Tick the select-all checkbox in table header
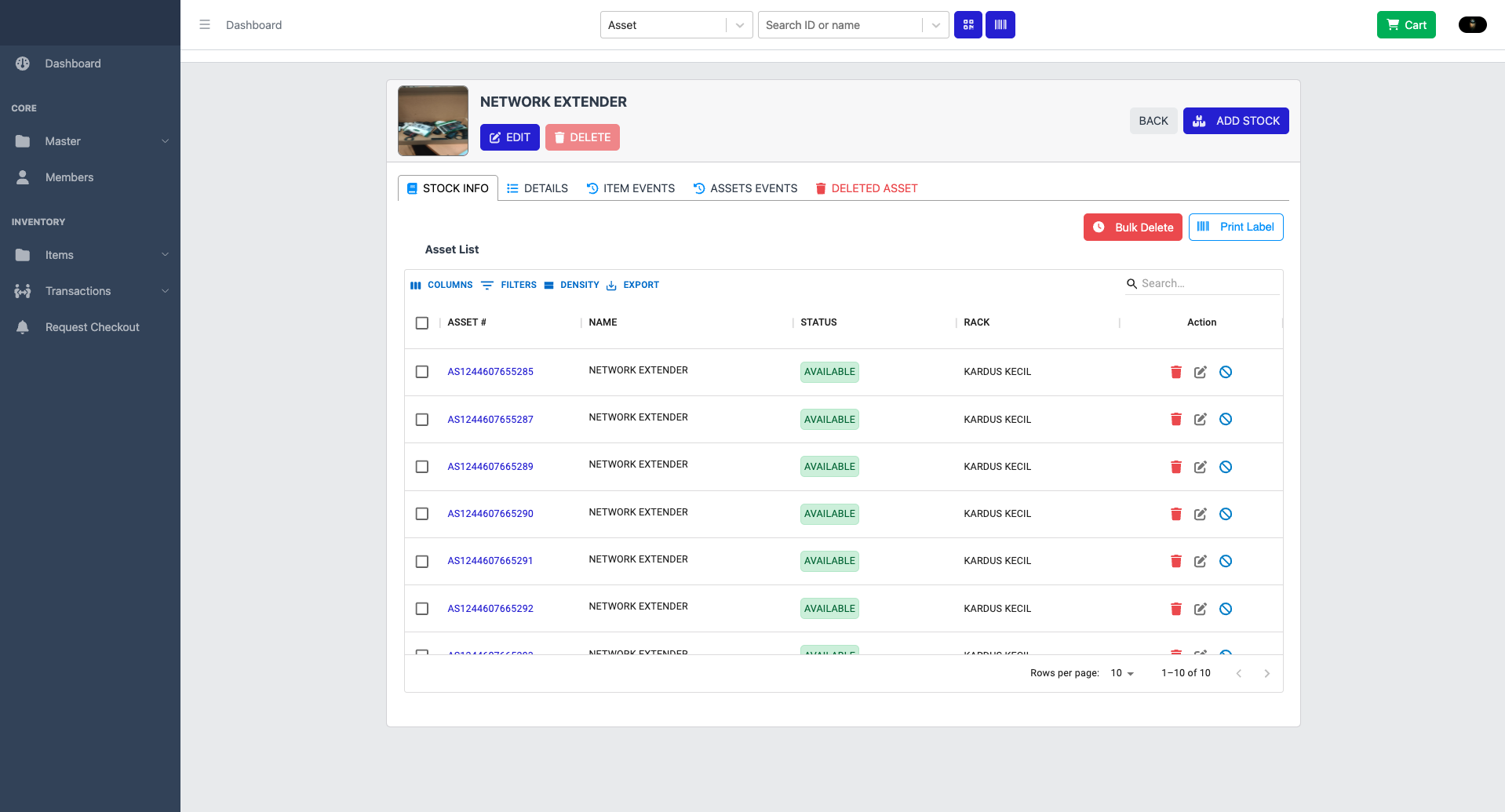 coord(422,323)
